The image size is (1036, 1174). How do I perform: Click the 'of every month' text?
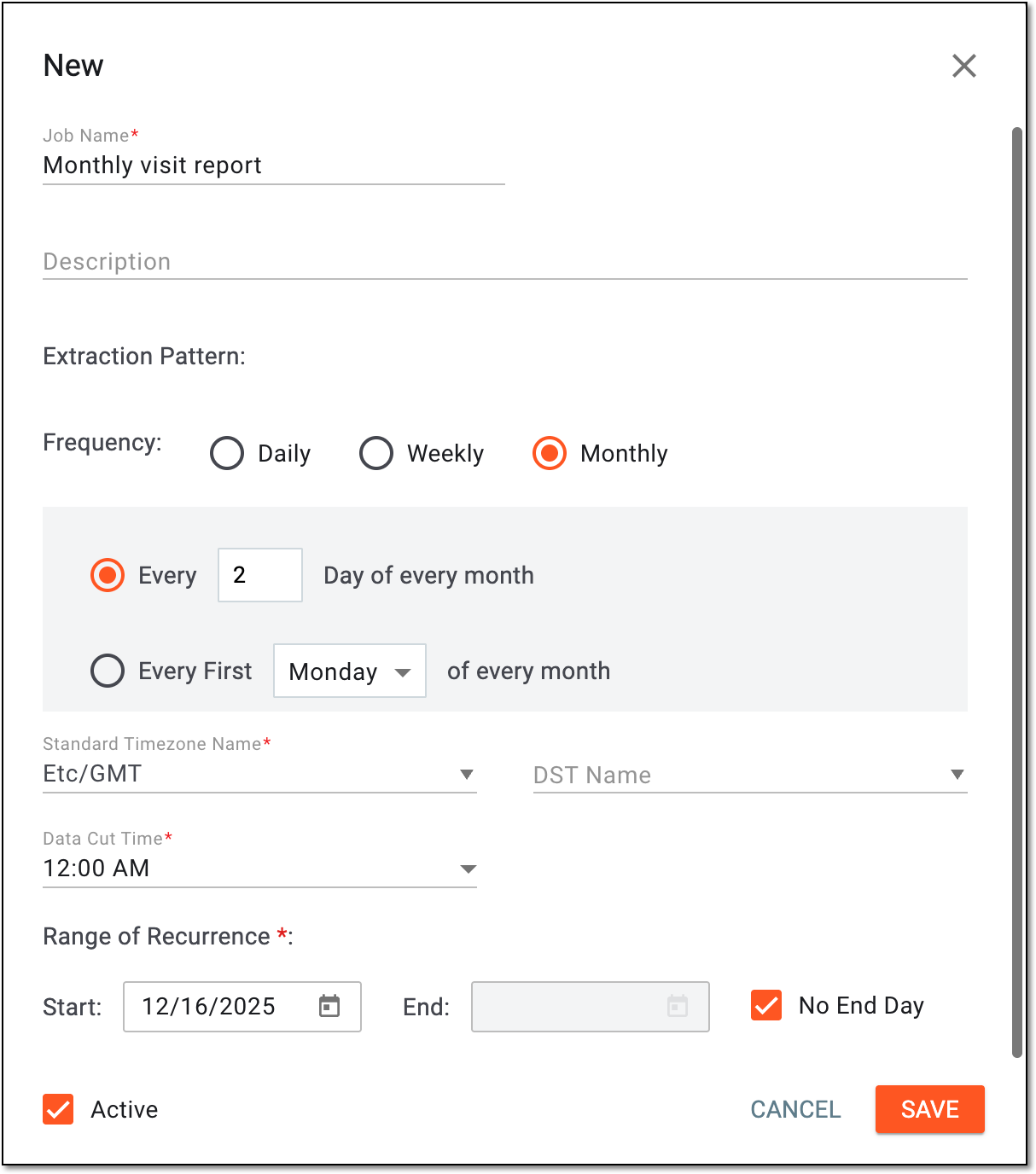[x=528, y=671]
